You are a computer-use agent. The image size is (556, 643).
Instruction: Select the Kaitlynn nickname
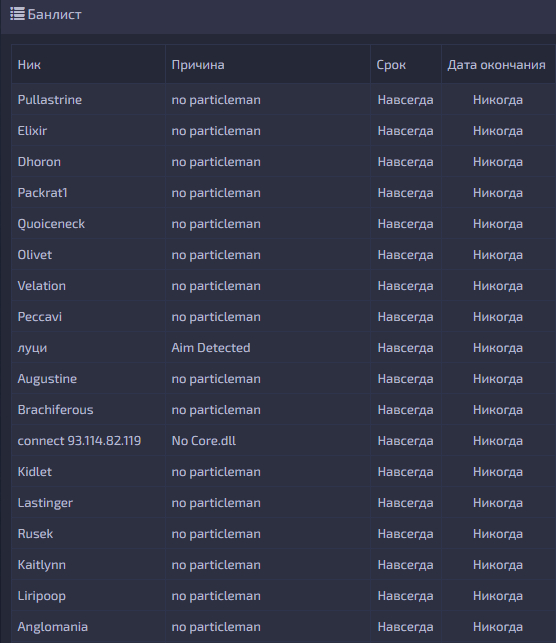(x=42, y=565)
